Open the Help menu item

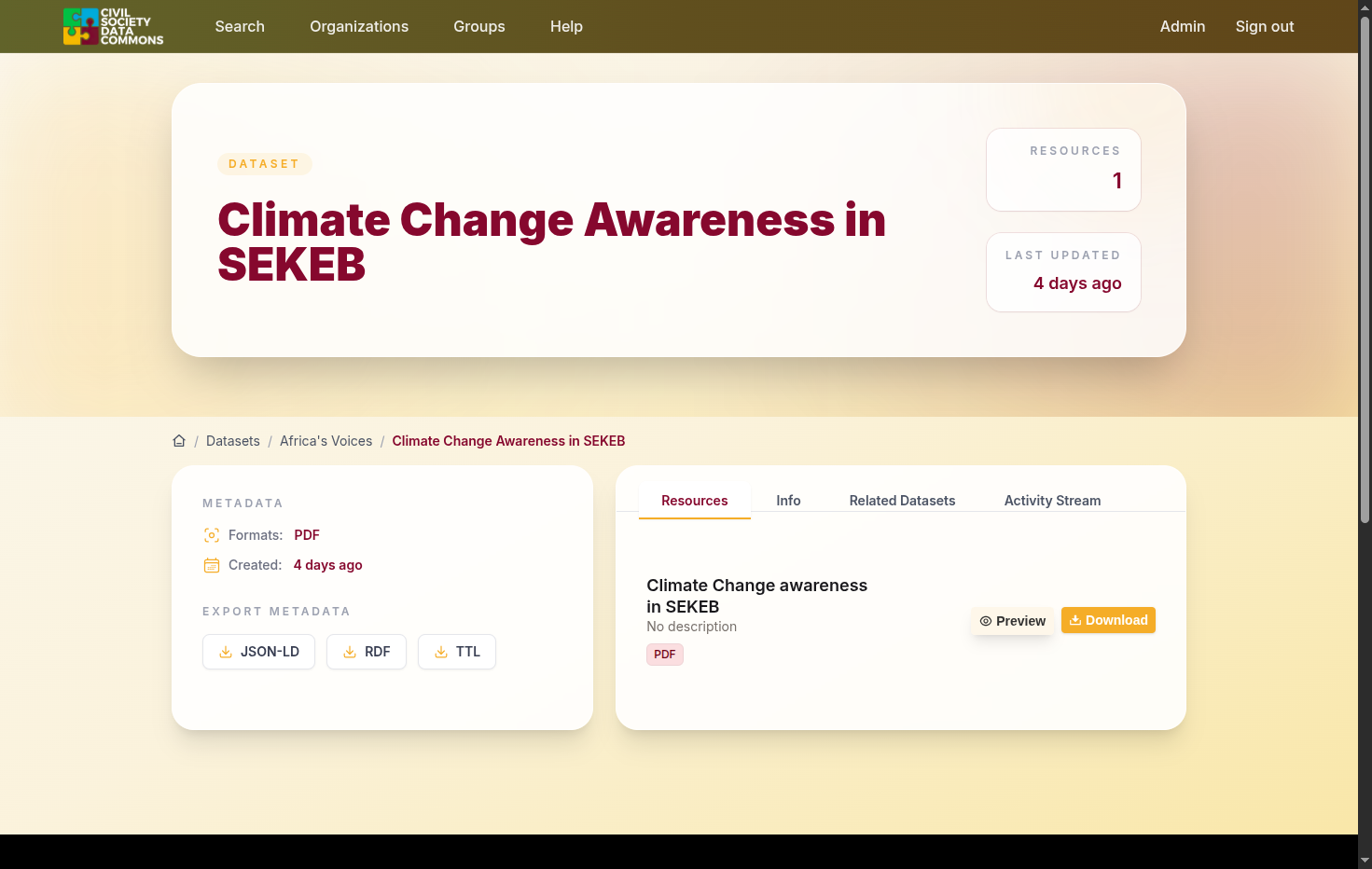point(566,26)
